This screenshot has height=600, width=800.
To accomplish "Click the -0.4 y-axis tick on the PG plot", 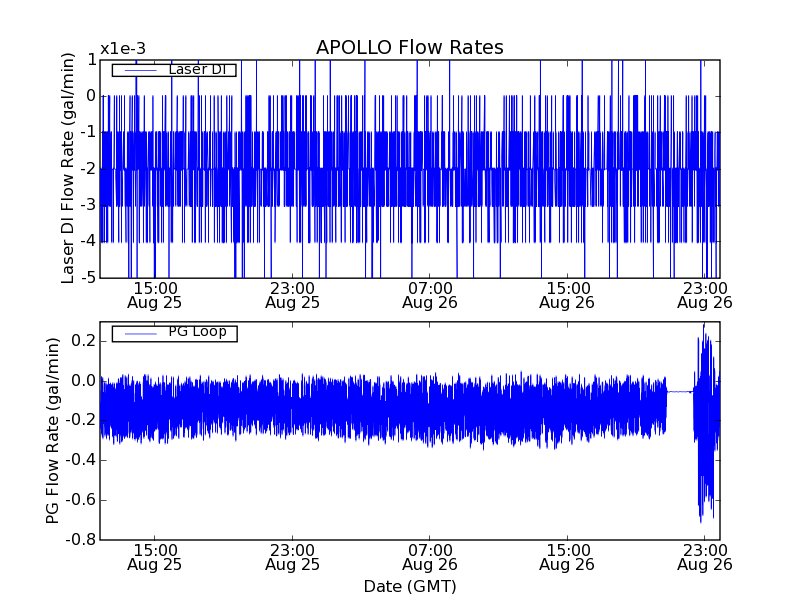I will click(x=80, y=460).
